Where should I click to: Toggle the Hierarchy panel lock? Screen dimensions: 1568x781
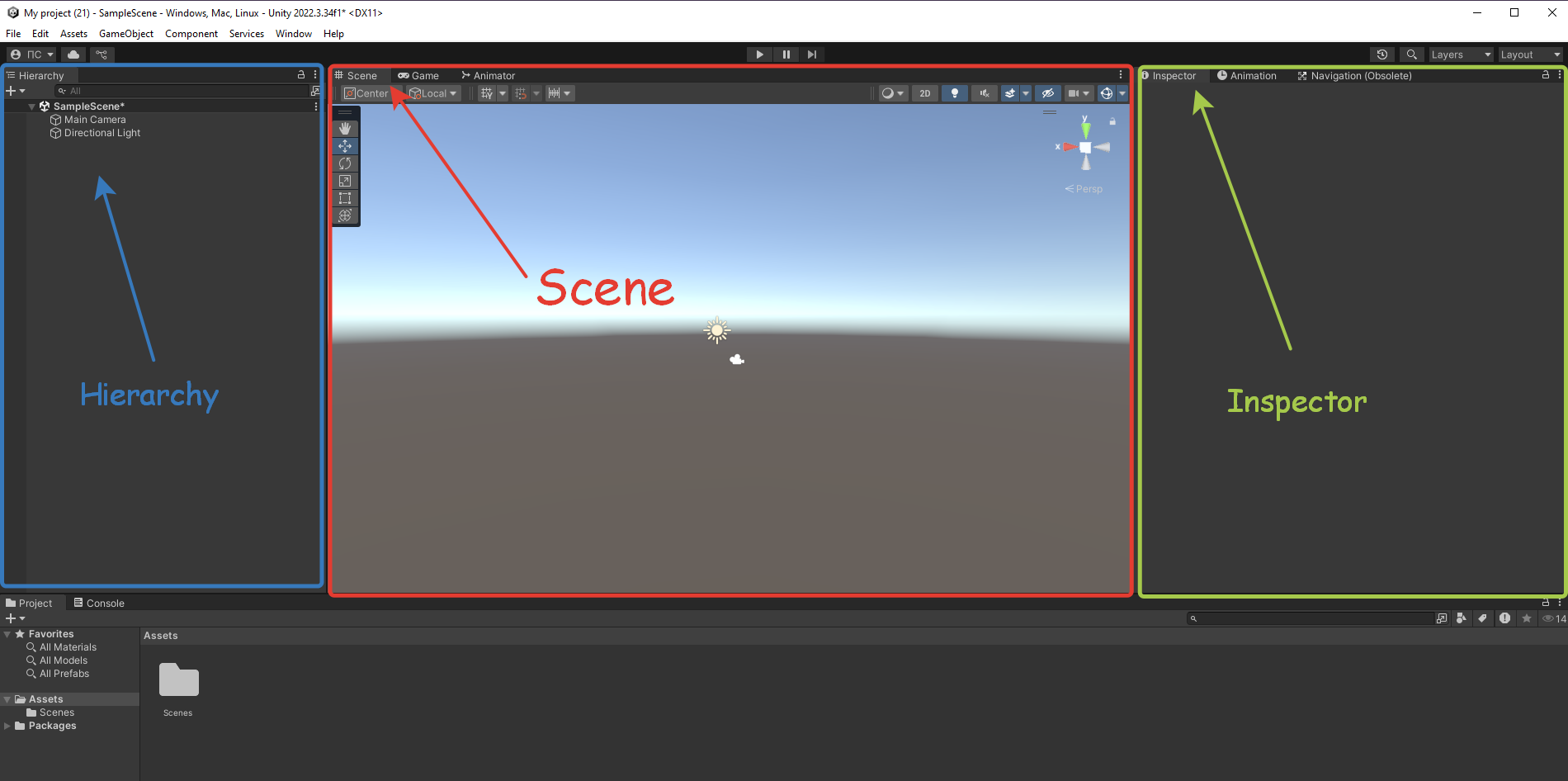tap(301, 74)
